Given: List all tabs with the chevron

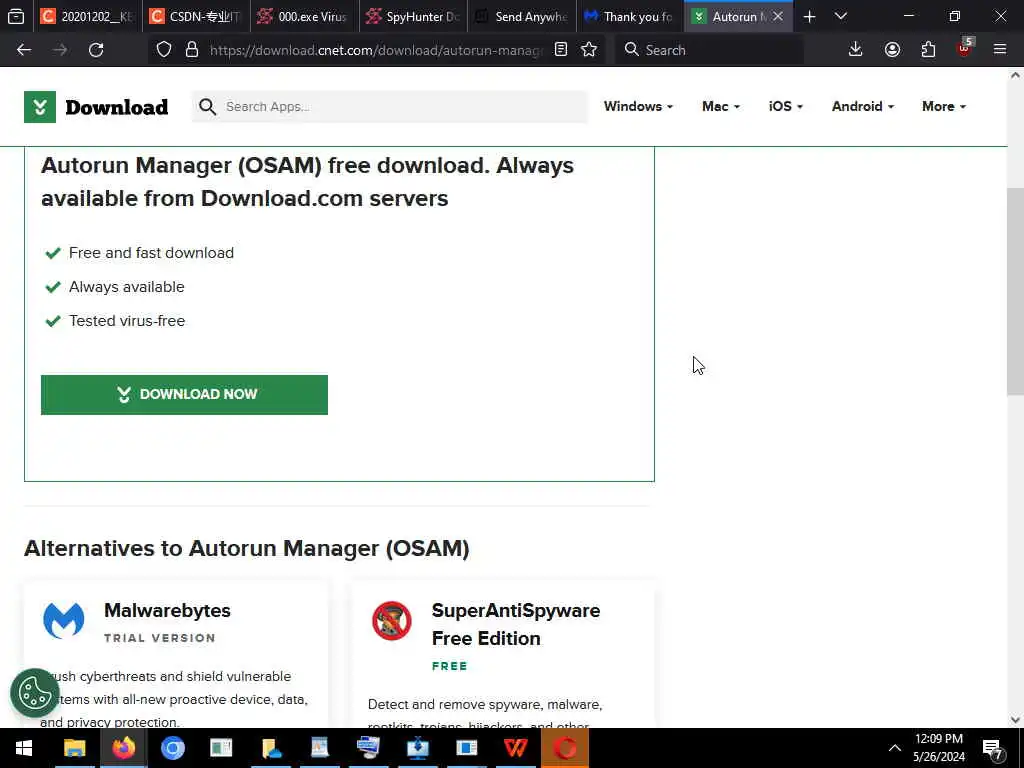Looking at the screenshot, I should coord(841,17).
